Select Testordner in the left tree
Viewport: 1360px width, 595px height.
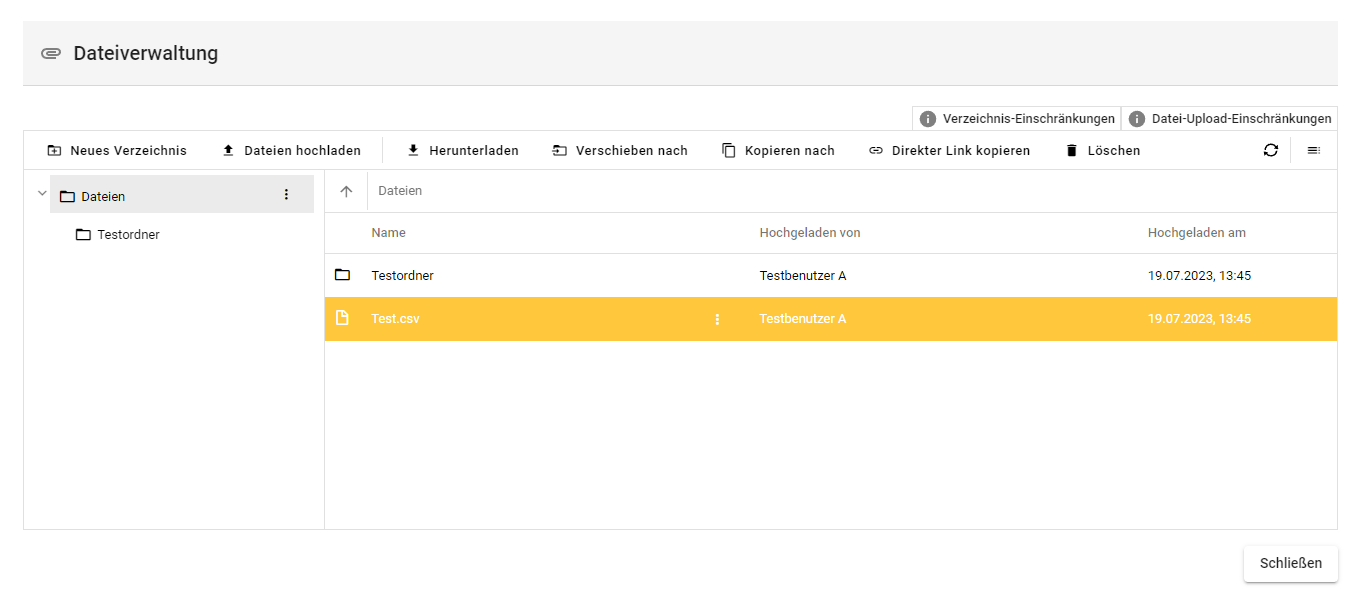coord(128,235)
